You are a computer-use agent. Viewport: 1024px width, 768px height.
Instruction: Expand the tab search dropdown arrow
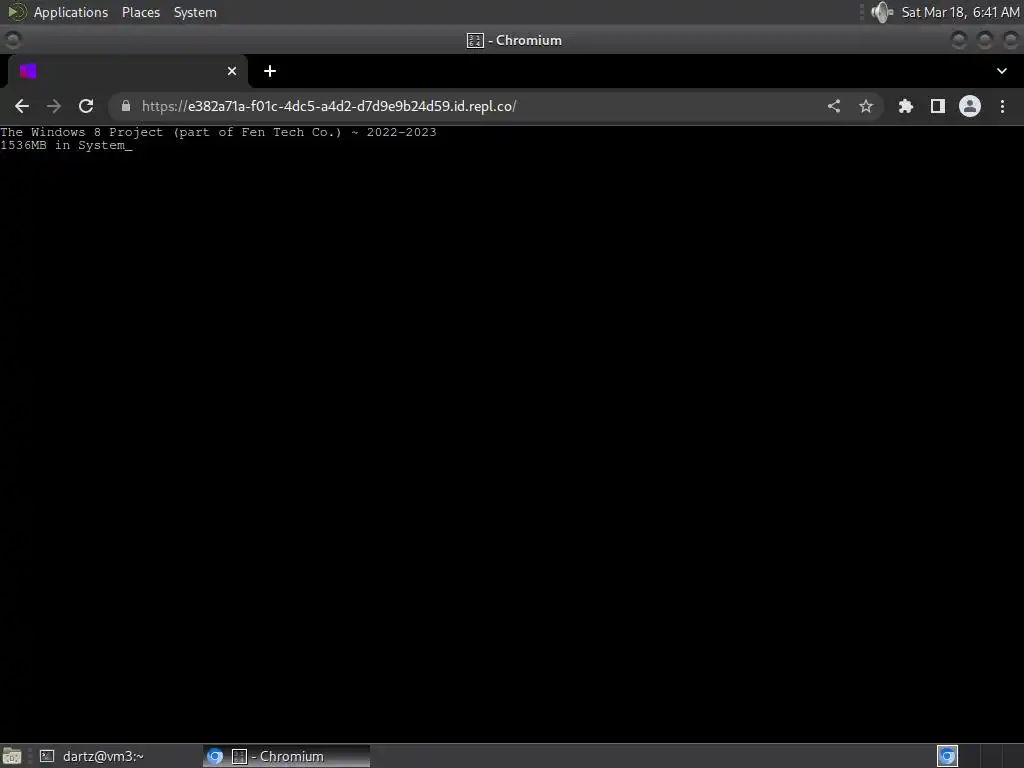pos(1002,71)
